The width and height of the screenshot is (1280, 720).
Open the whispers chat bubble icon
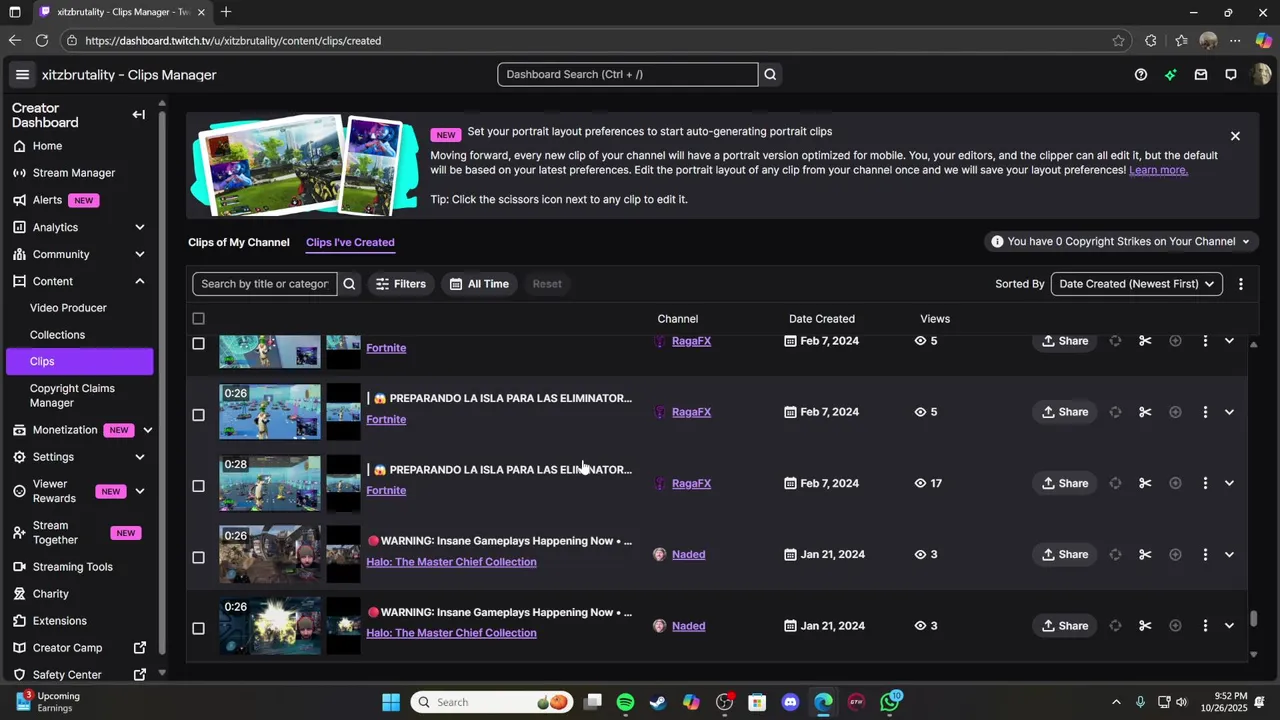pos(1231,75)
